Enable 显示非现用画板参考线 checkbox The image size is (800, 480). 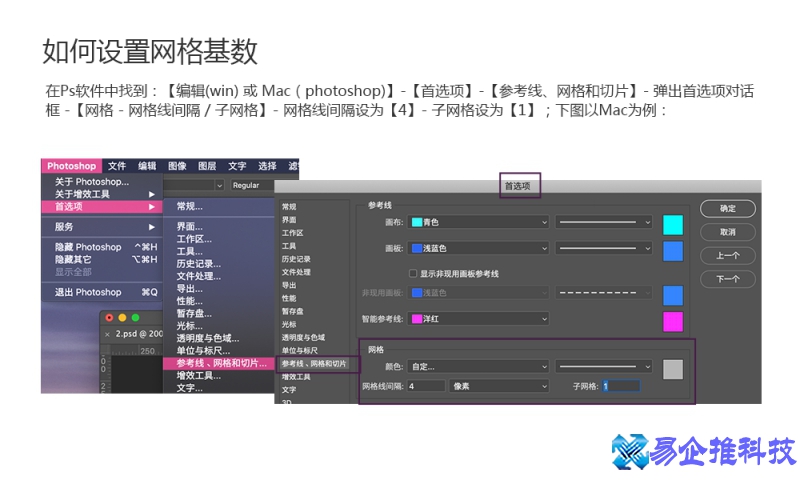(x=413, y=273)
